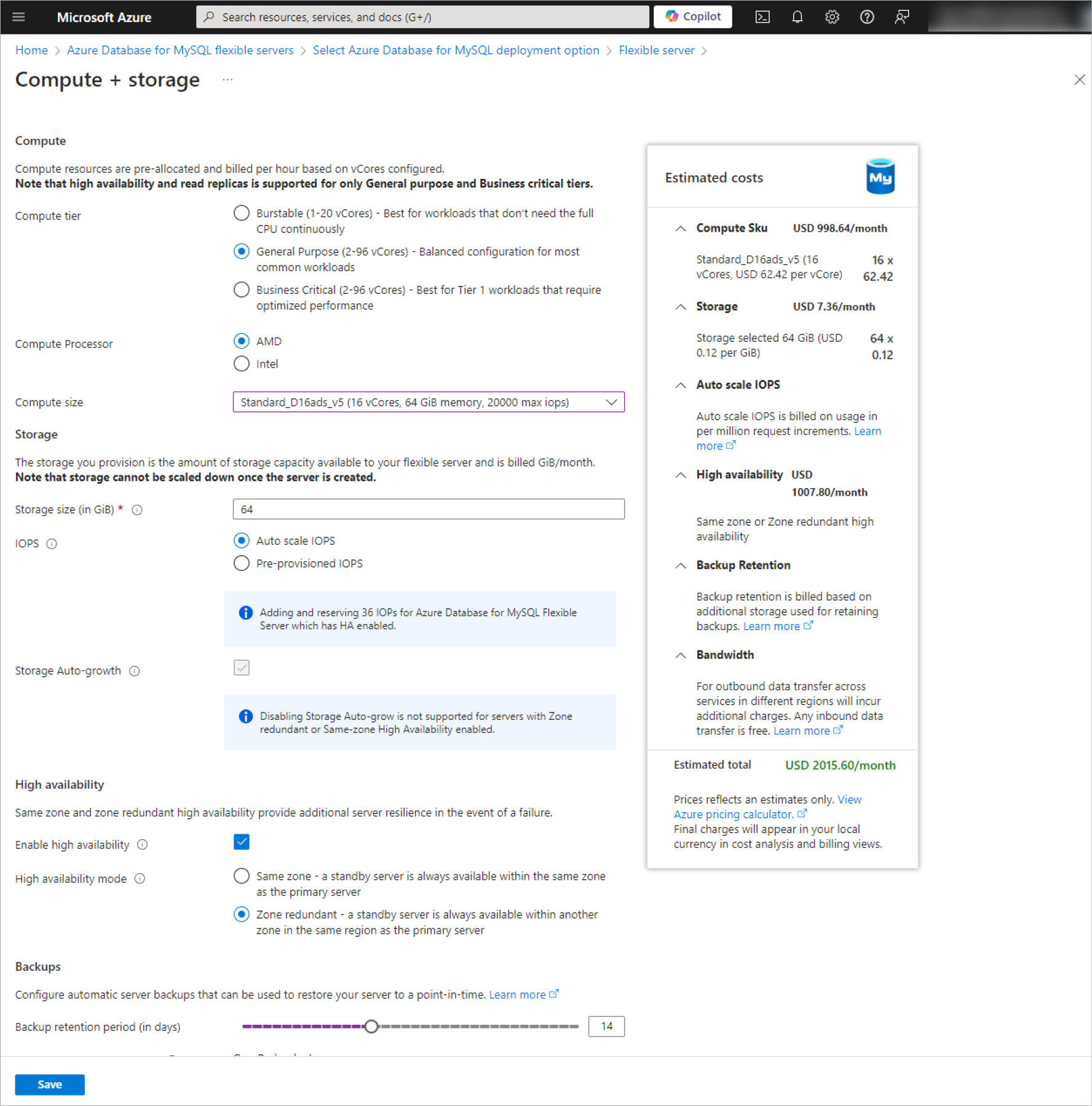Collapse the Backup Retention section
This screenshot has height=1106, width=1092.
[681, 565]
